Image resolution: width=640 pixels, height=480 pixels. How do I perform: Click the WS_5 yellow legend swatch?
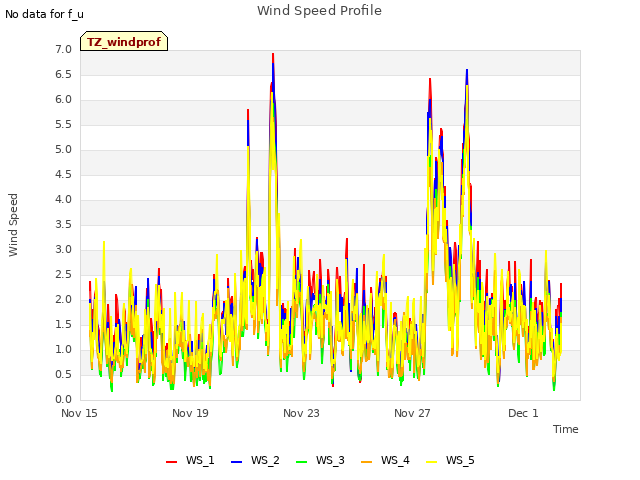point(431,461)
